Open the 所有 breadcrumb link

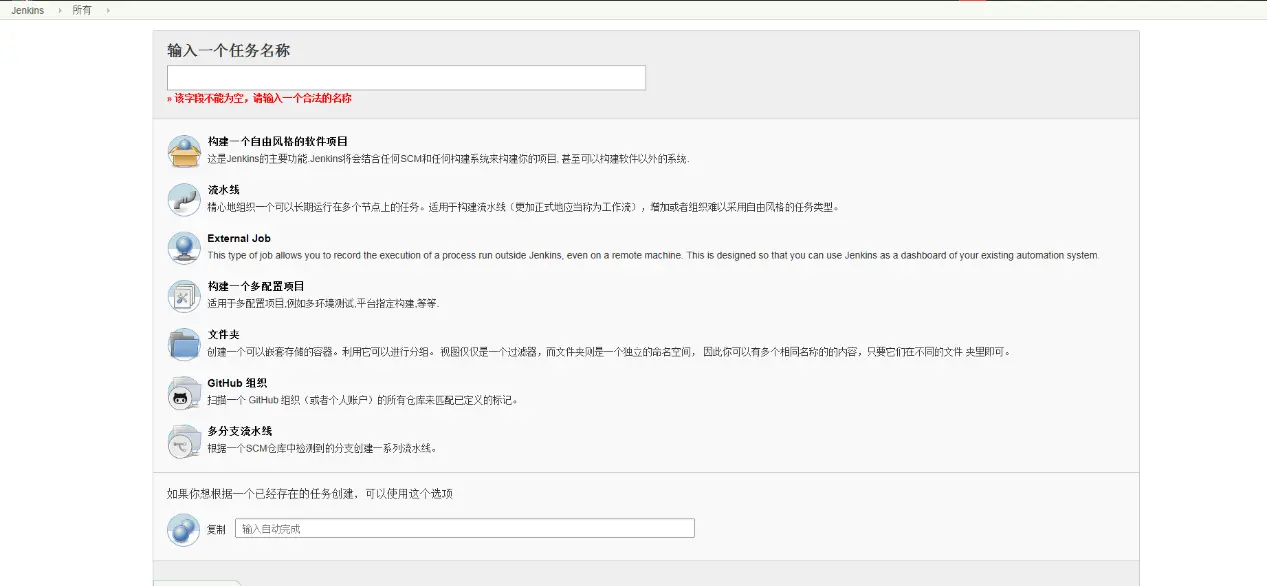coord(81,10)
